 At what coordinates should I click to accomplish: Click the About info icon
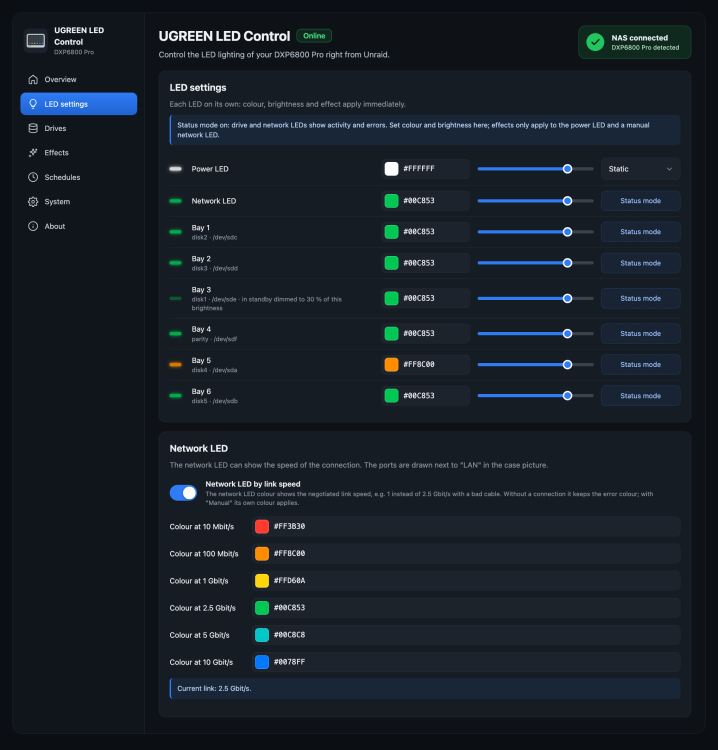coord(33,226)
